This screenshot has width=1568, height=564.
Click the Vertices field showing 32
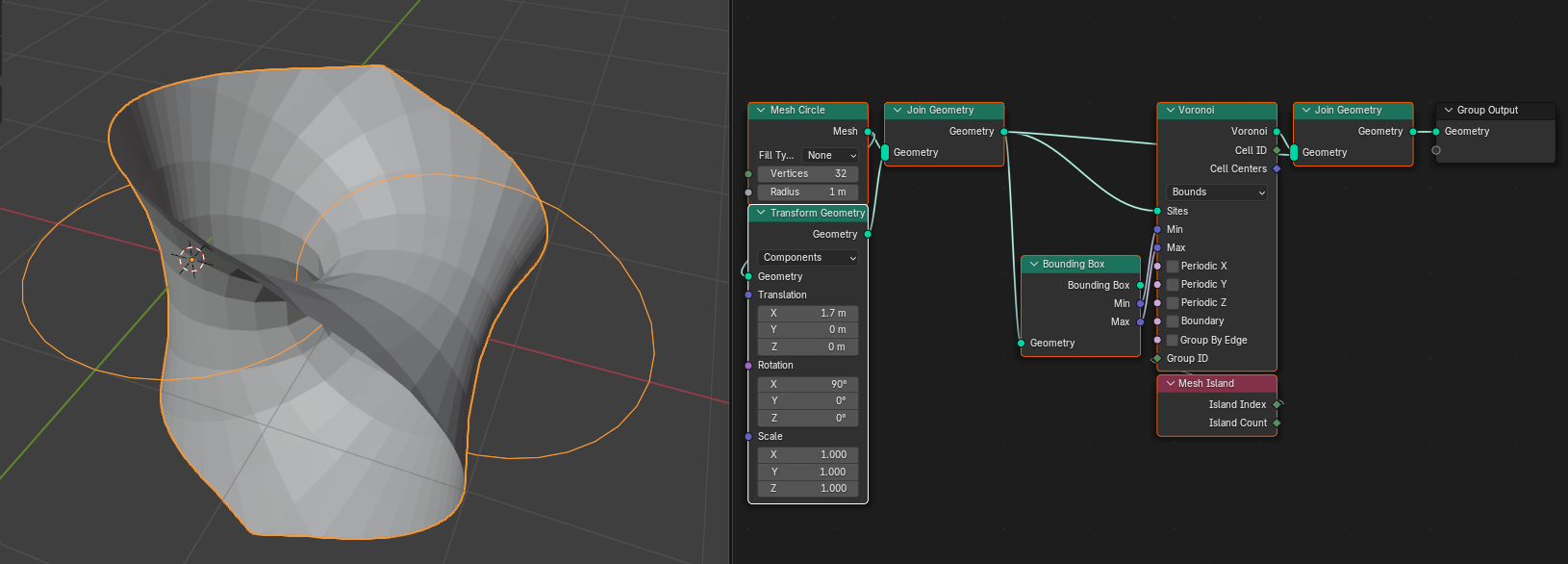pyautogui.click(x=808, y=174)
